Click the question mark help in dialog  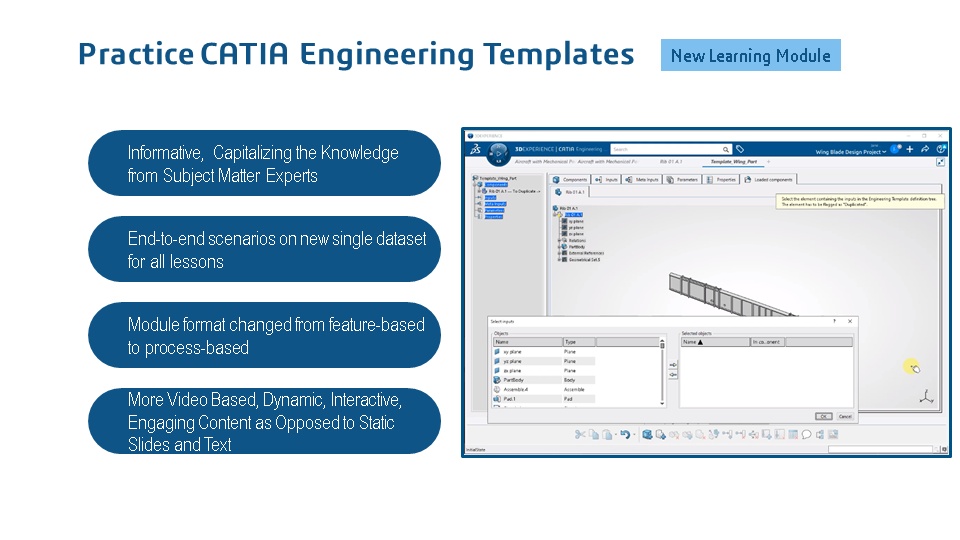[834, 321]
